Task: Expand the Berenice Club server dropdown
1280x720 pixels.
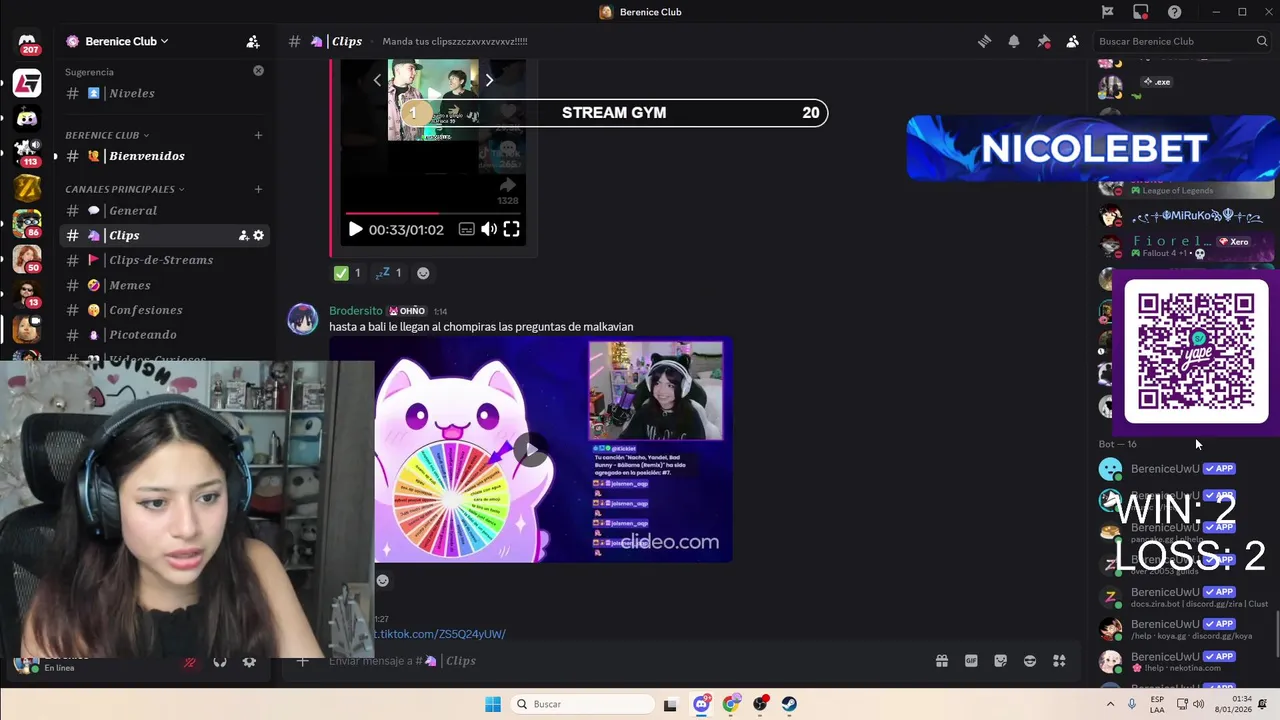Action: [x=164, y=41]
